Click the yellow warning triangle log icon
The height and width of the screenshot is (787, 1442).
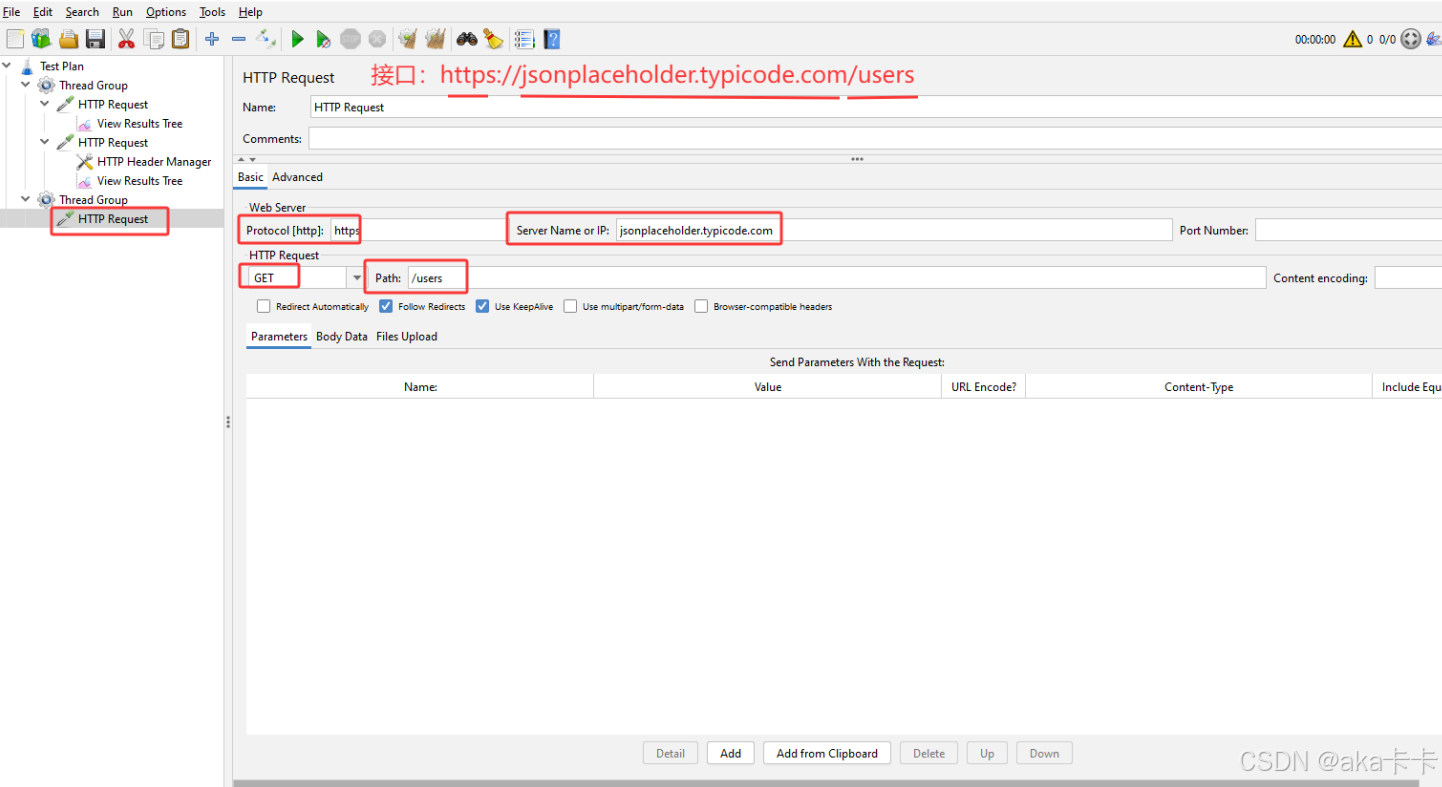tap(1352, 39)
